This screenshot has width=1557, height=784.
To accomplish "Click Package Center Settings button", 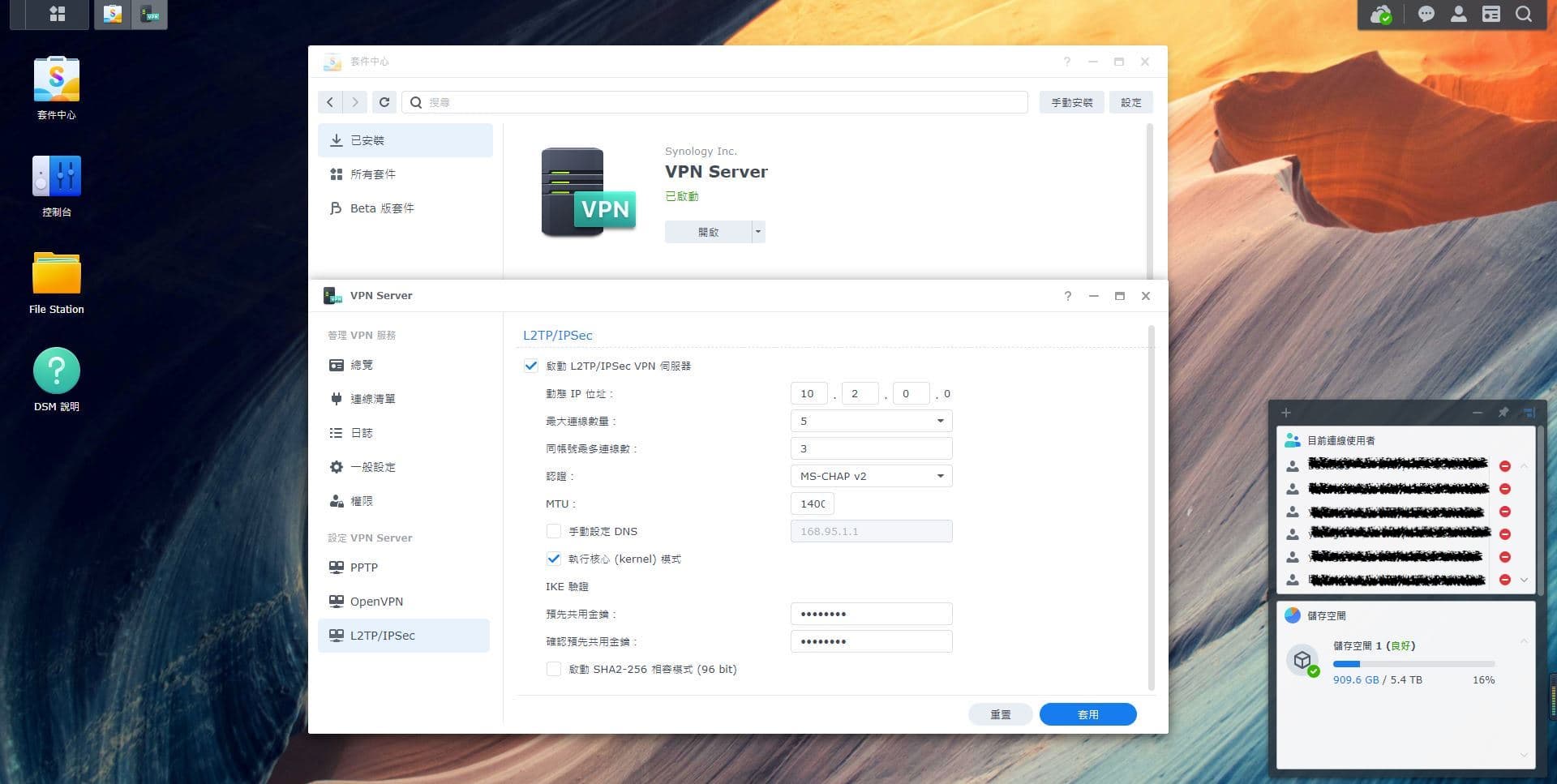I will coord(1130,102).
